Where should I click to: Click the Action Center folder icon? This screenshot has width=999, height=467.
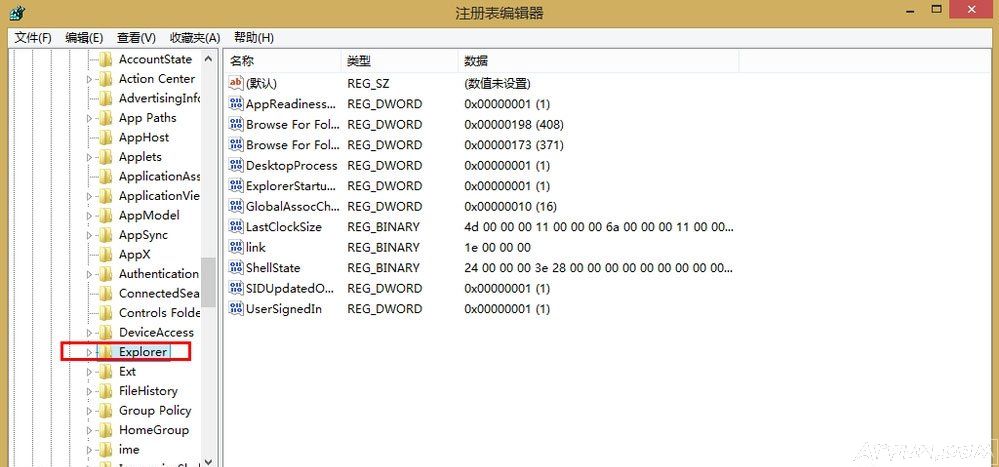point(105,79)
